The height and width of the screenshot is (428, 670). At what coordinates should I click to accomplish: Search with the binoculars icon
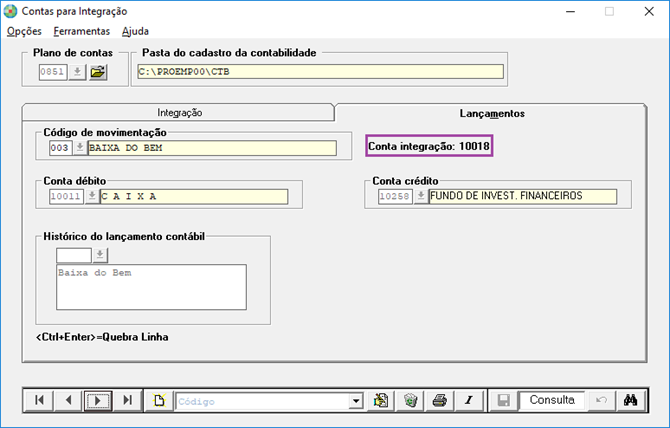click(631, 400)
